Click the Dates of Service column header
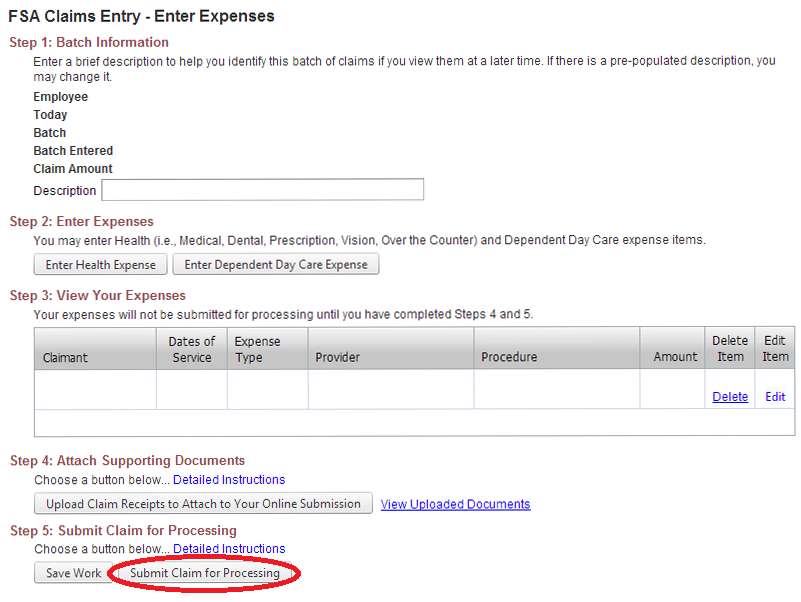The height and width of the screenshot is (602, 801). click(191, 349)
